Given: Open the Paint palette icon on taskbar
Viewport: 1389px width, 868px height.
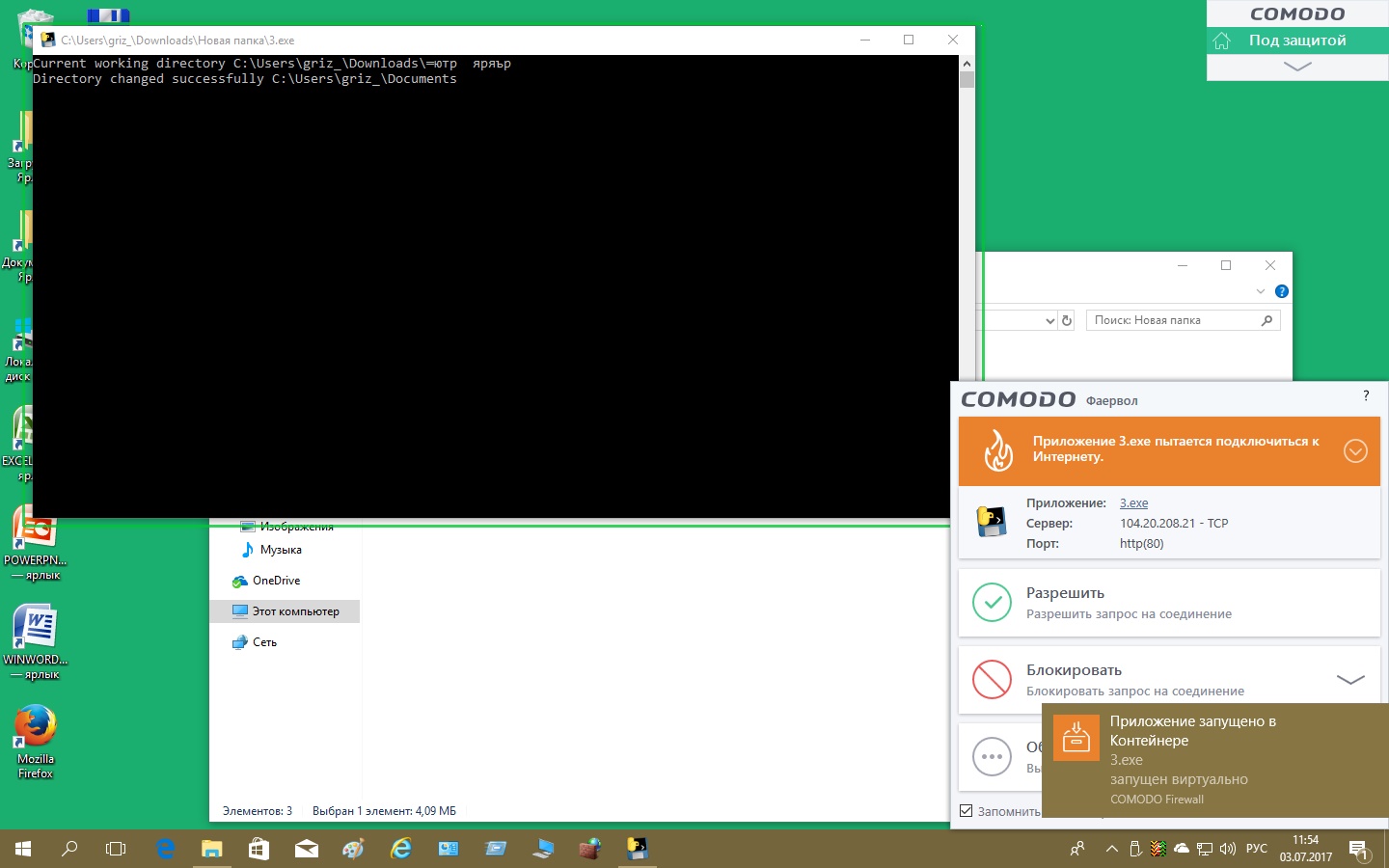Looking at the screenshot, I should tap(353, 849).
